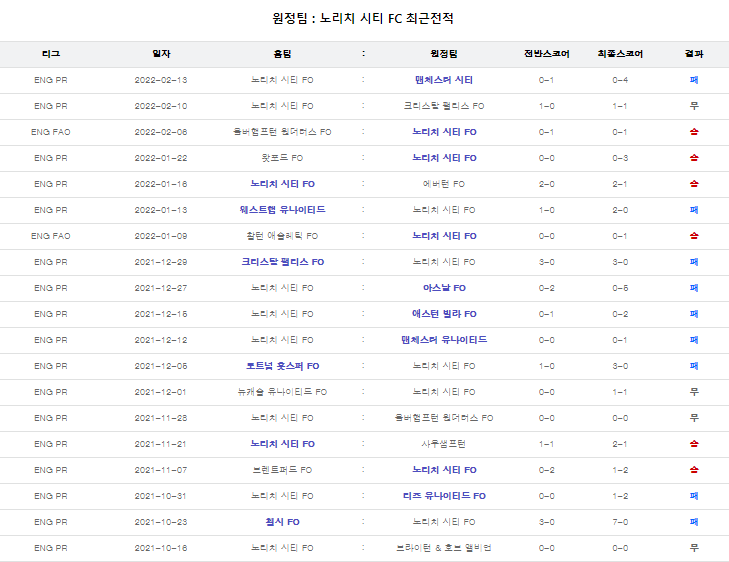The image size is (729, 562).
Task: Click the '최종스코어' column header
Action: pos(620,54)
